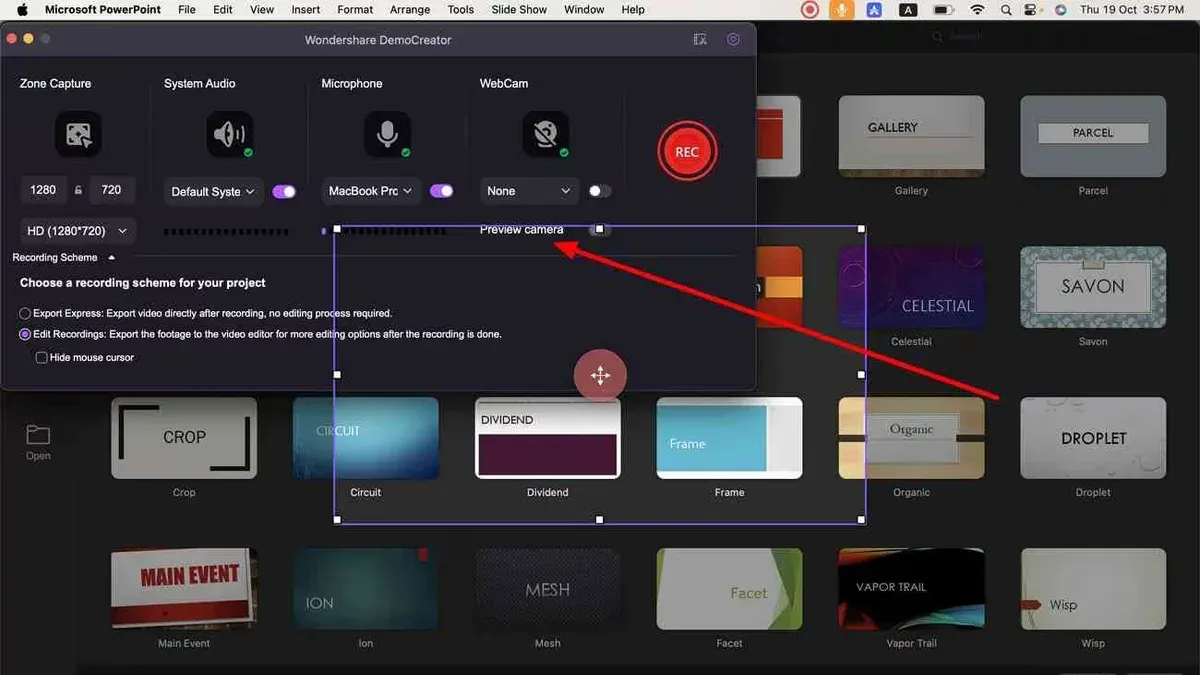Select the Export Express radio option
Image resolution: width=1200 pixels, height=675 pixels.
(25, 313)
